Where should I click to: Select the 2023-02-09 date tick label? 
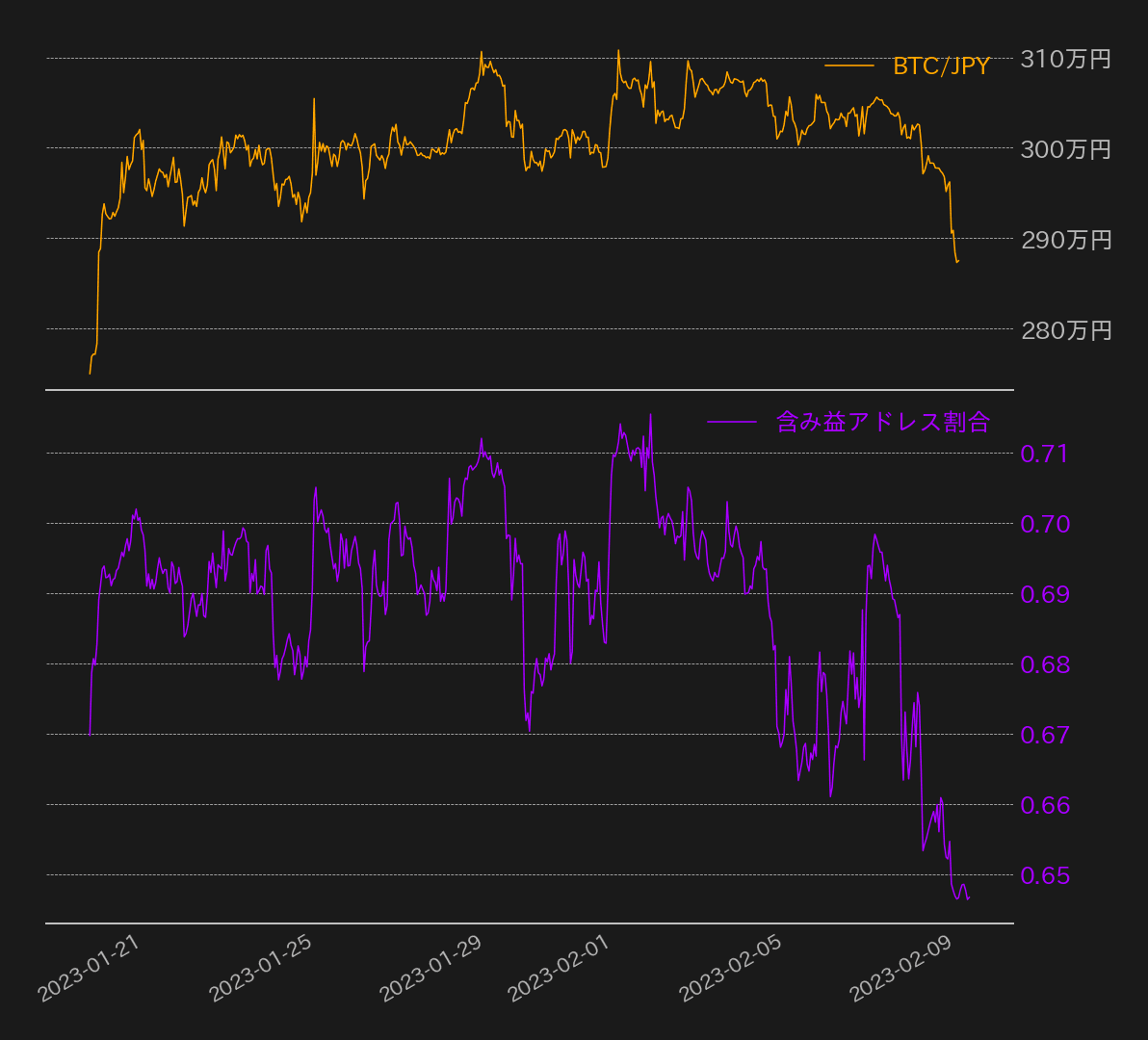pos(904,969)
